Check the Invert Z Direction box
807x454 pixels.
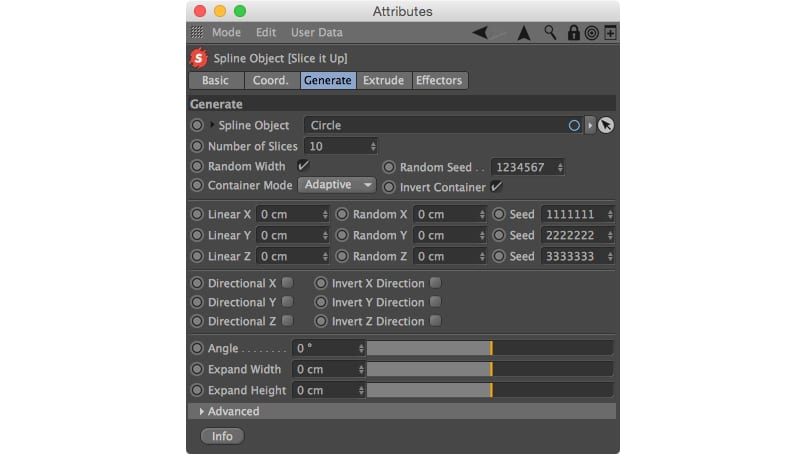(x=435, y=321)
